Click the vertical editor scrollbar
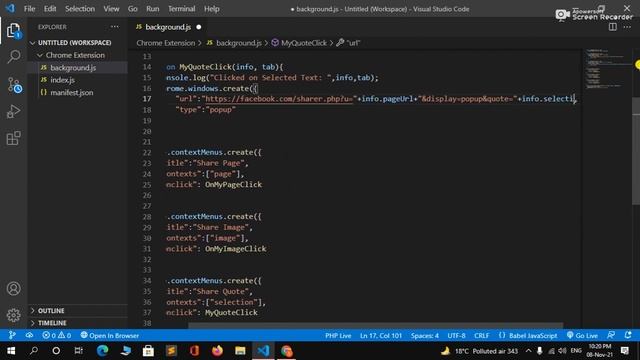 [x=636, y=151]
